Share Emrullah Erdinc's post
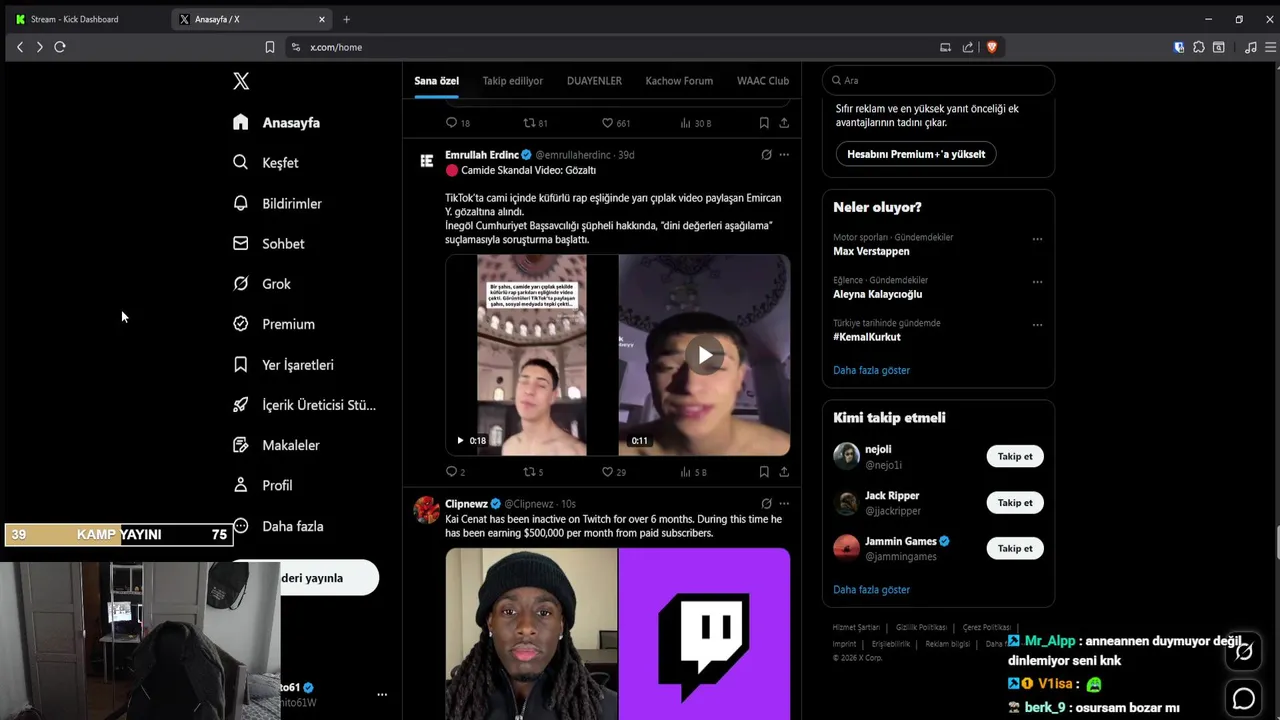Viewport: 1280px width, 720px height. coord(784,472)
